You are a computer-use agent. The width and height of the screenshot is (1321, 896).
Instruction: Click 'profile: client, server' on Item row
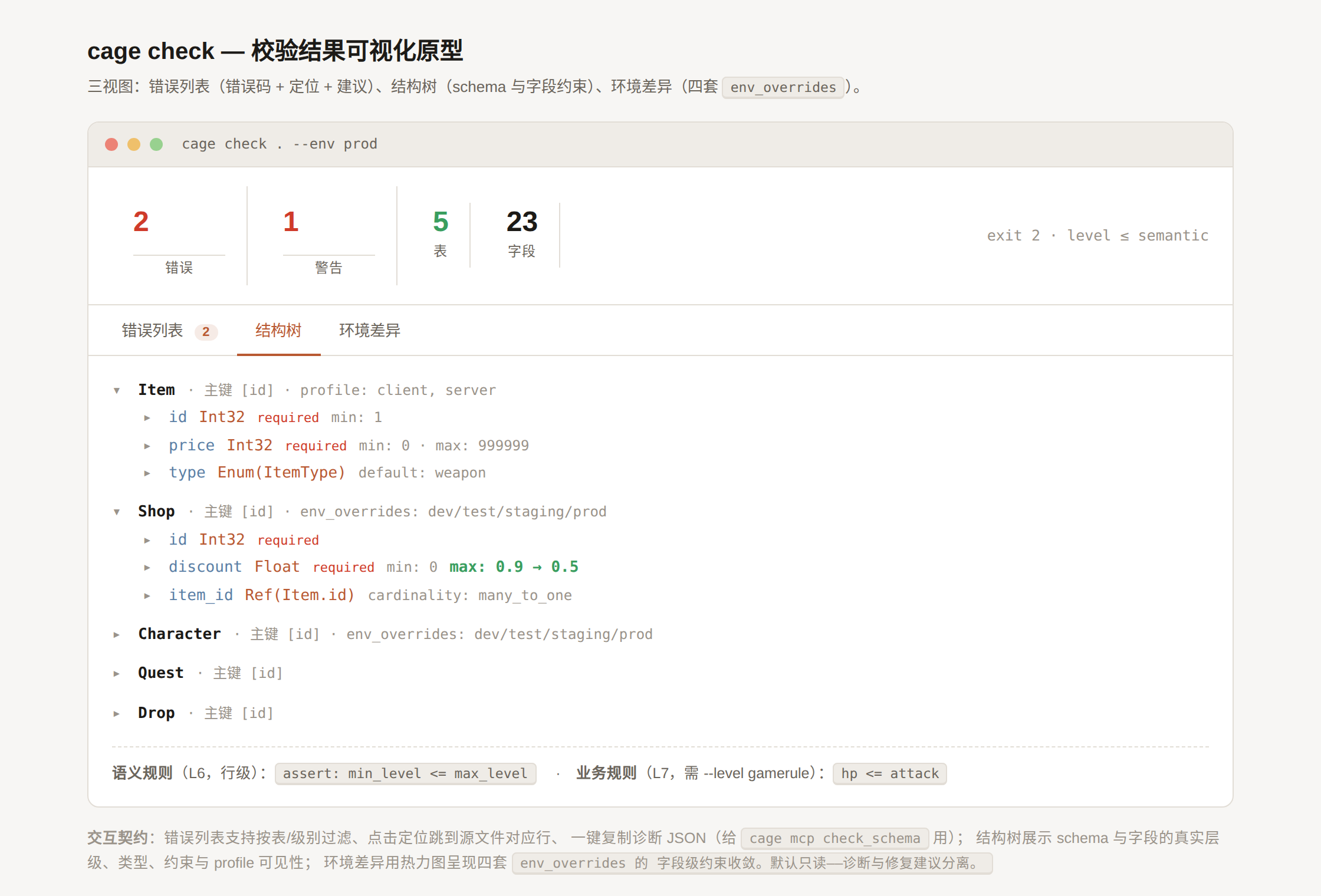click(x=398, y=390)
